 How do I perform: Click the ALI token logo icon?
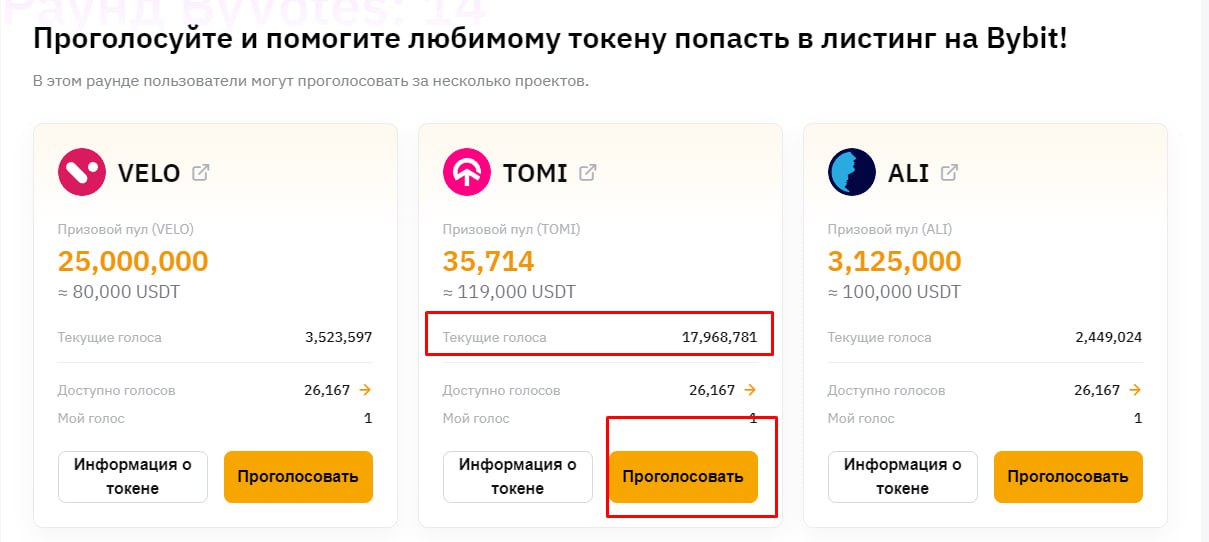(852, 173)
